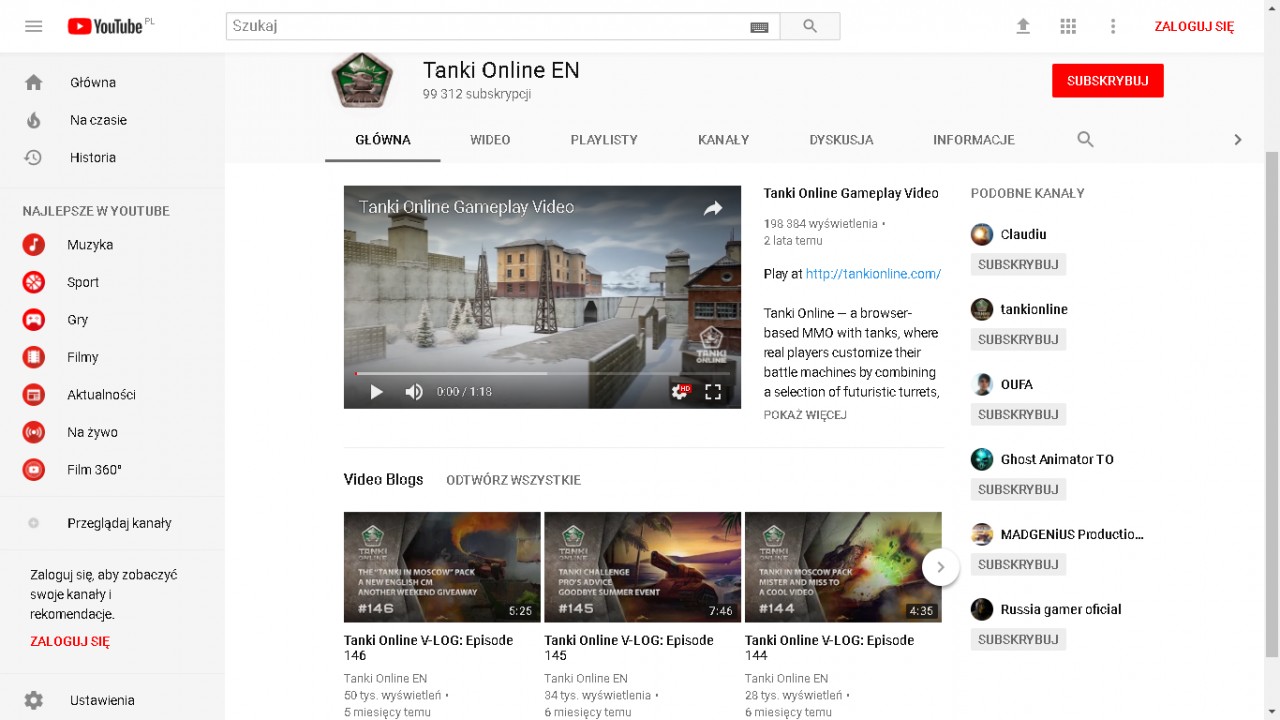Switch to the DYSKUSJA tab
The height and width of the screenshot is (720, 1280).
click(841, 140)
